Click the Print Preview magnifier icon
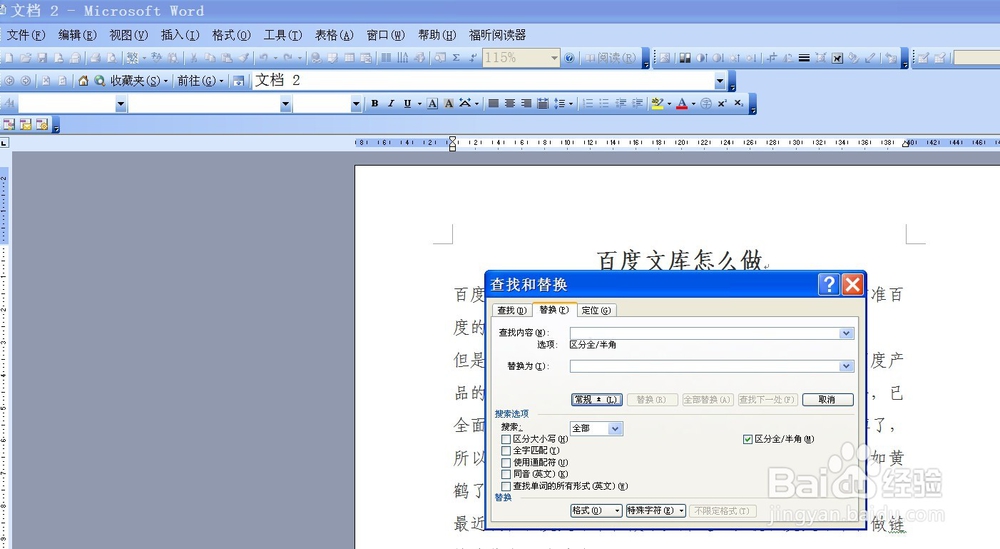This screenshot has width=1000, height=549. tap(112, 58)
